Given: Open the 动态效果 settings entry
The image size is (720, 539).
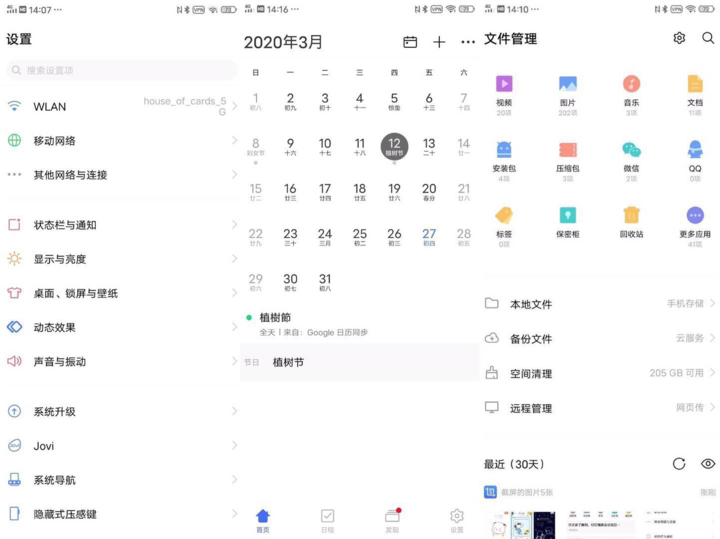Looking at the screenshot, I should [x=120, y=327].
